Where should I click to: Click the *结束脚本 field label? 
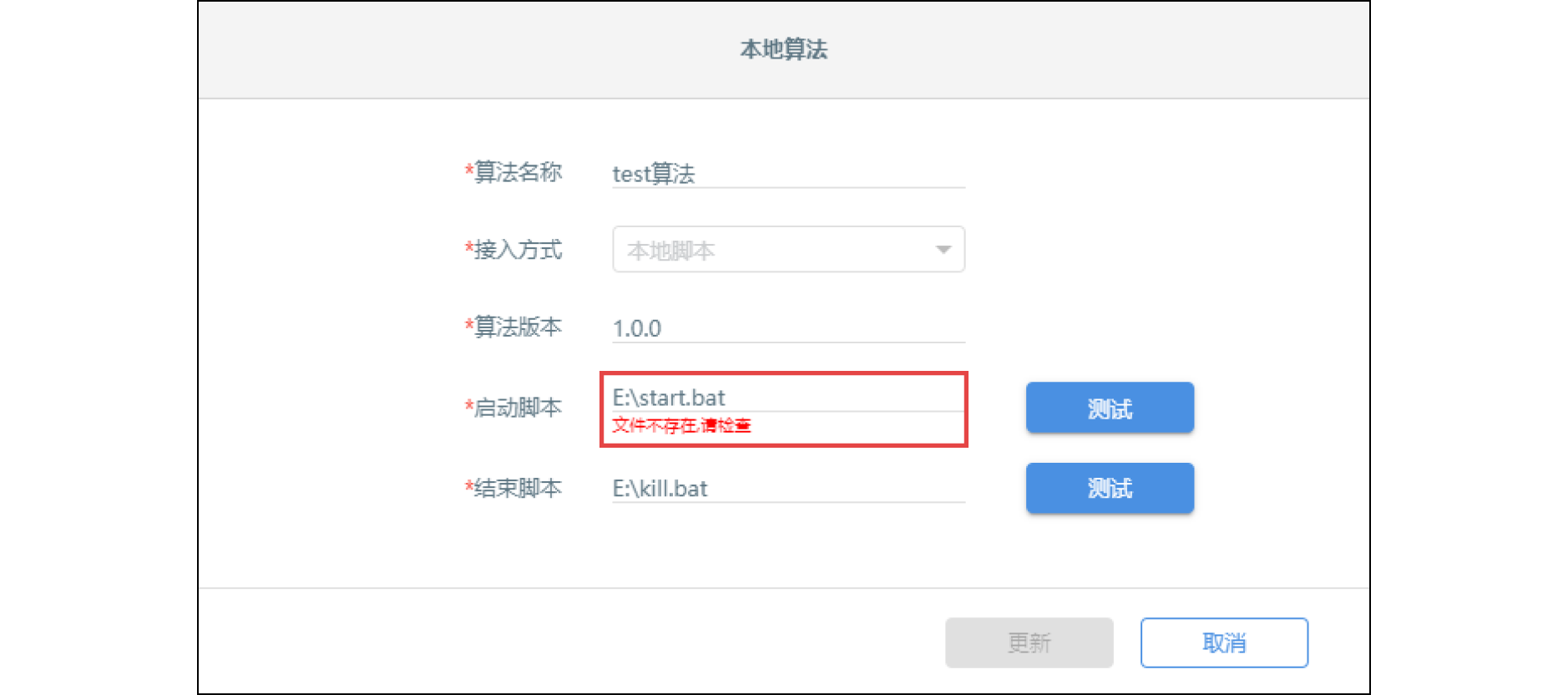tap(513, 488)
